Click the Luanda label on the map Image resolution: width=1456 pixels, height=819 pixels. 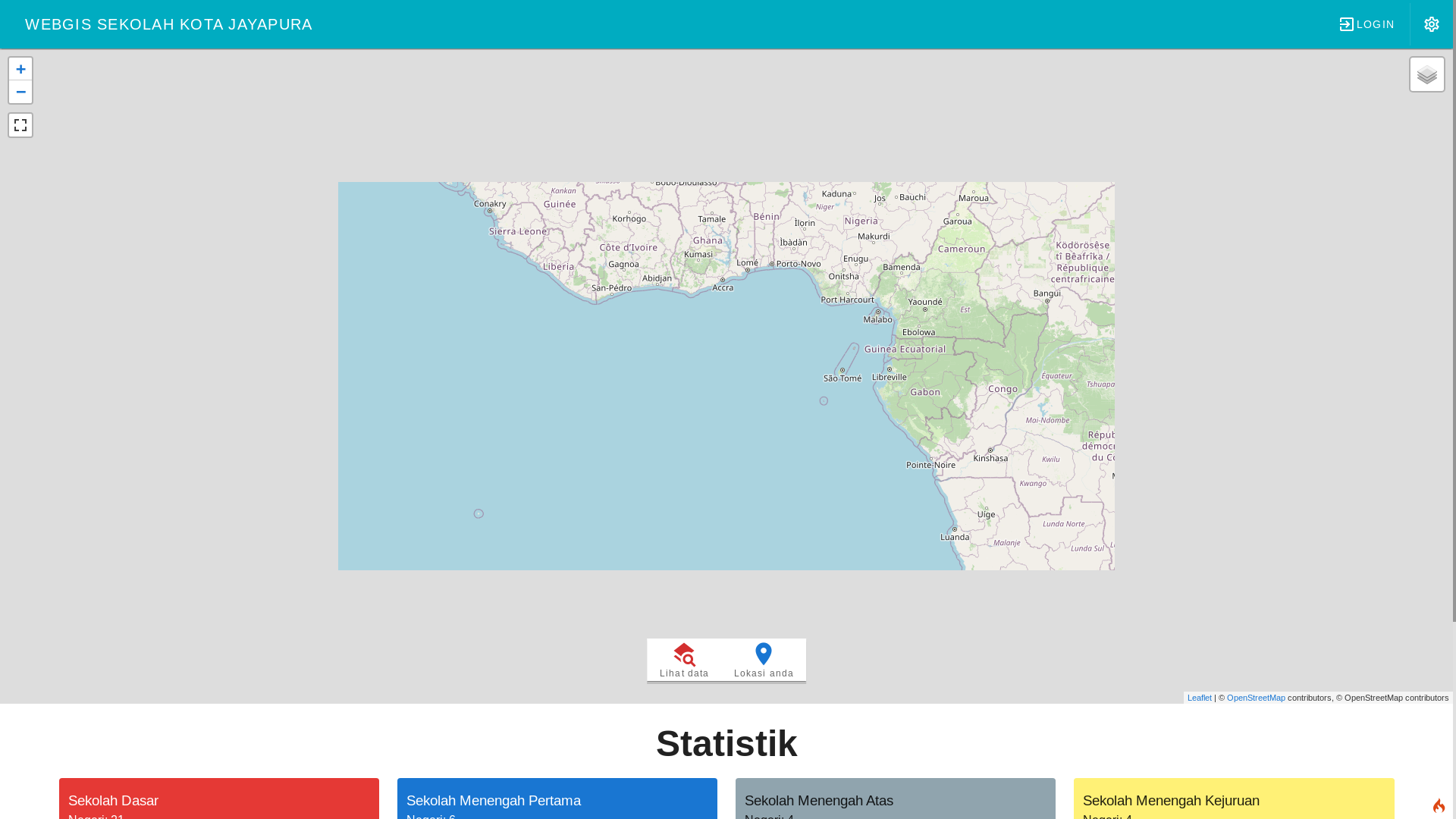point(955,538)
